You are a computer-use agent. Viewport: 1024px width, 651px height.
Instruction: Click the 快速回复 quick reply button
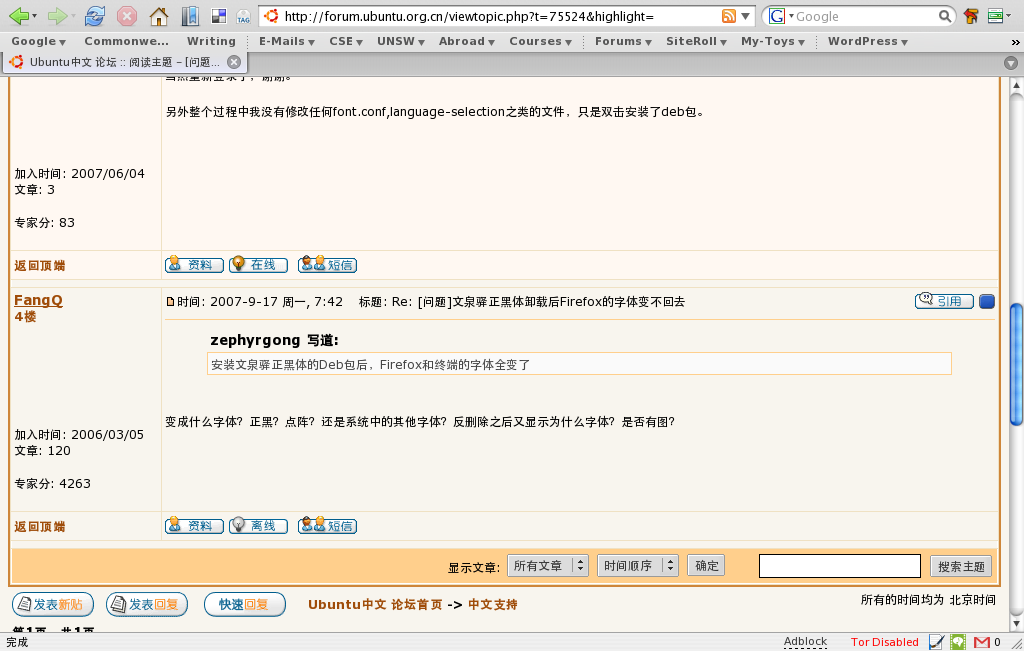coord(244,605)
